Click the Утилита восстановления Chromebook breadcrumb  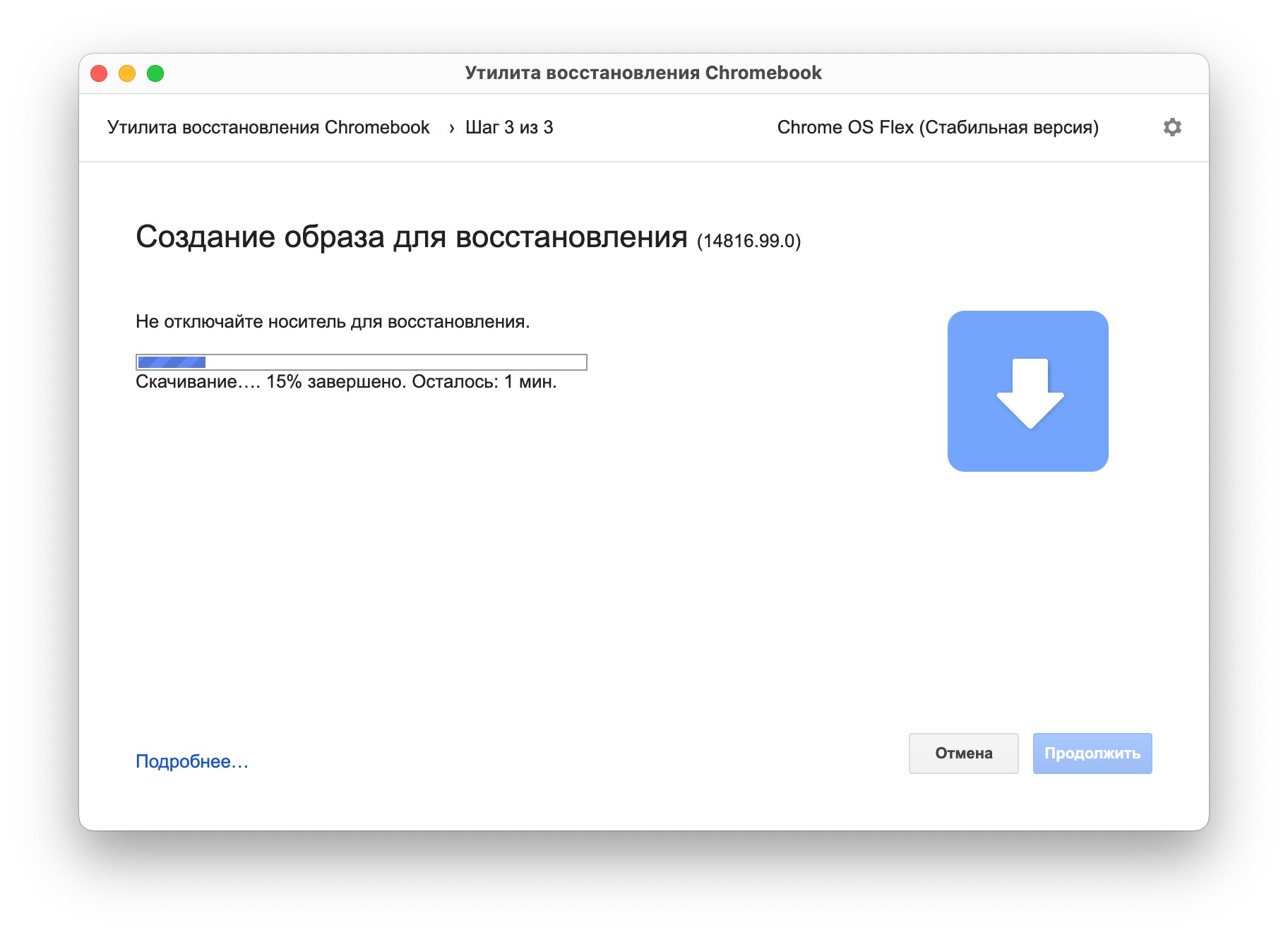(x=268, y=127)
